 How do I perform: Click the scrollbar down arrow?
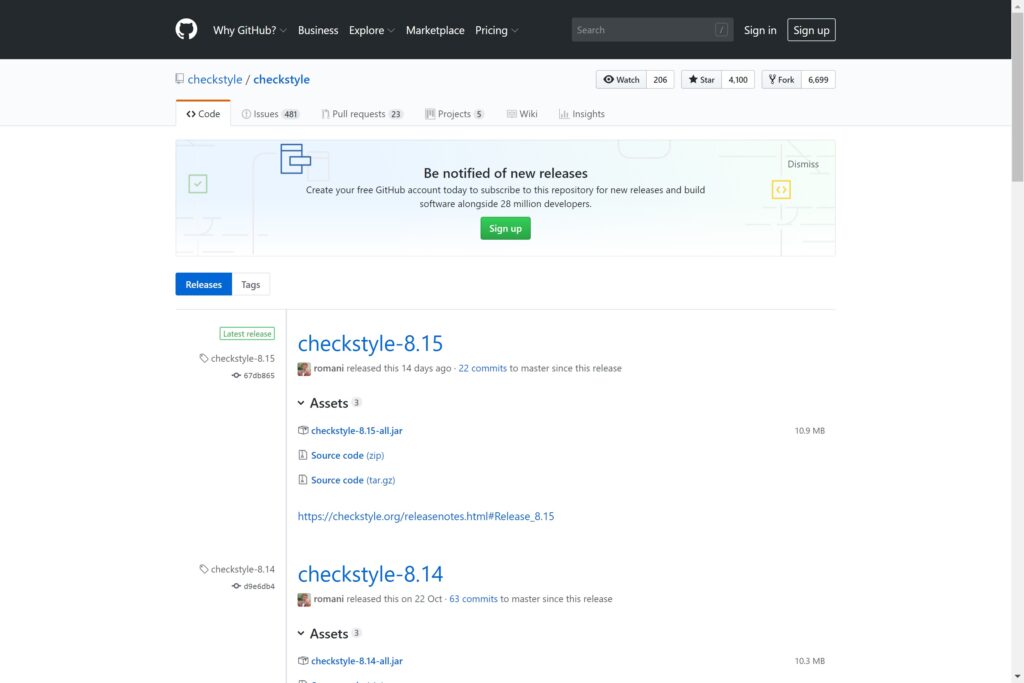coord(1017,676)
